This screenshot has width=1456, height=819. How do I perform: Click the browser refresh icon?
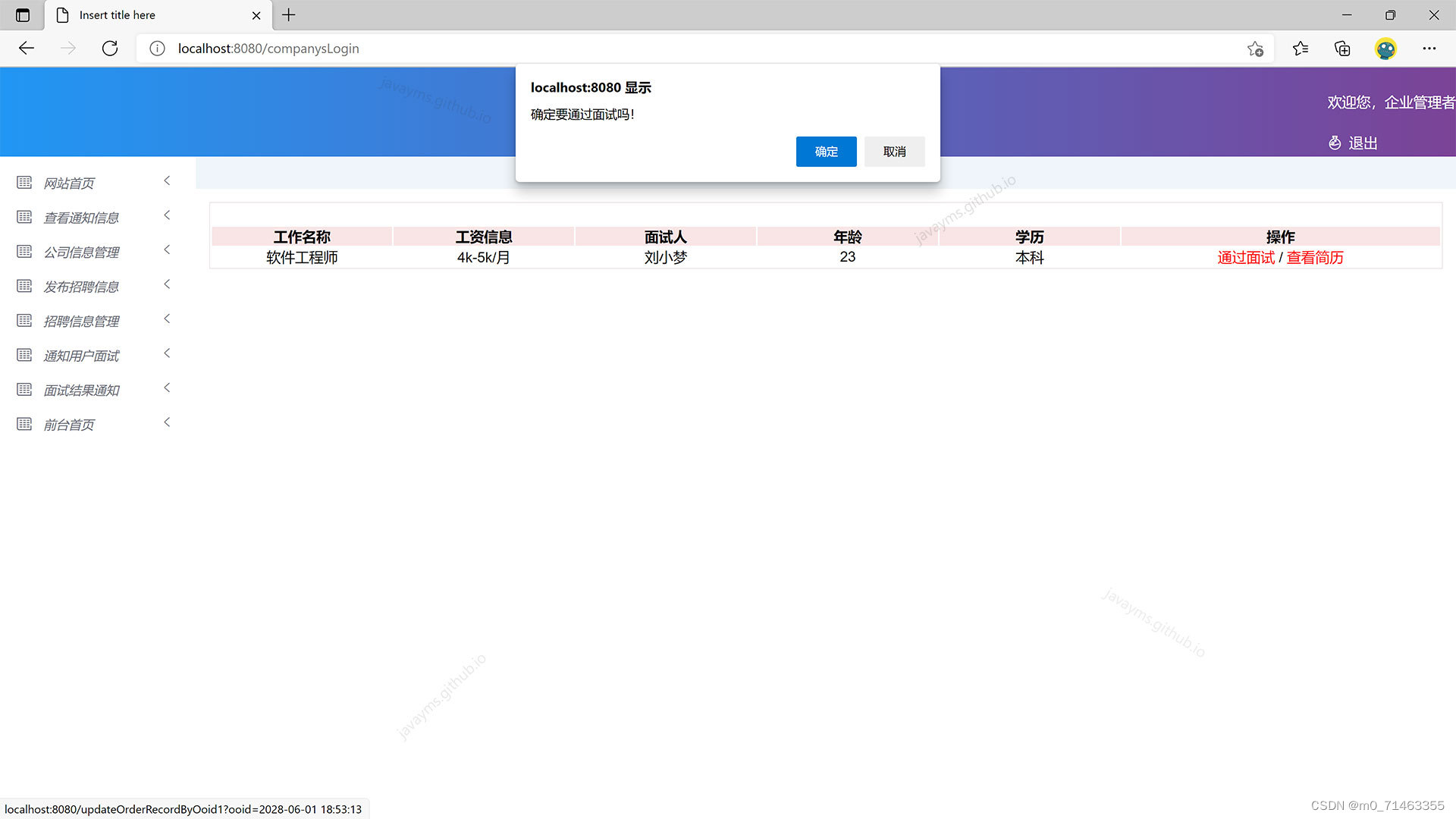coord(110,49)
